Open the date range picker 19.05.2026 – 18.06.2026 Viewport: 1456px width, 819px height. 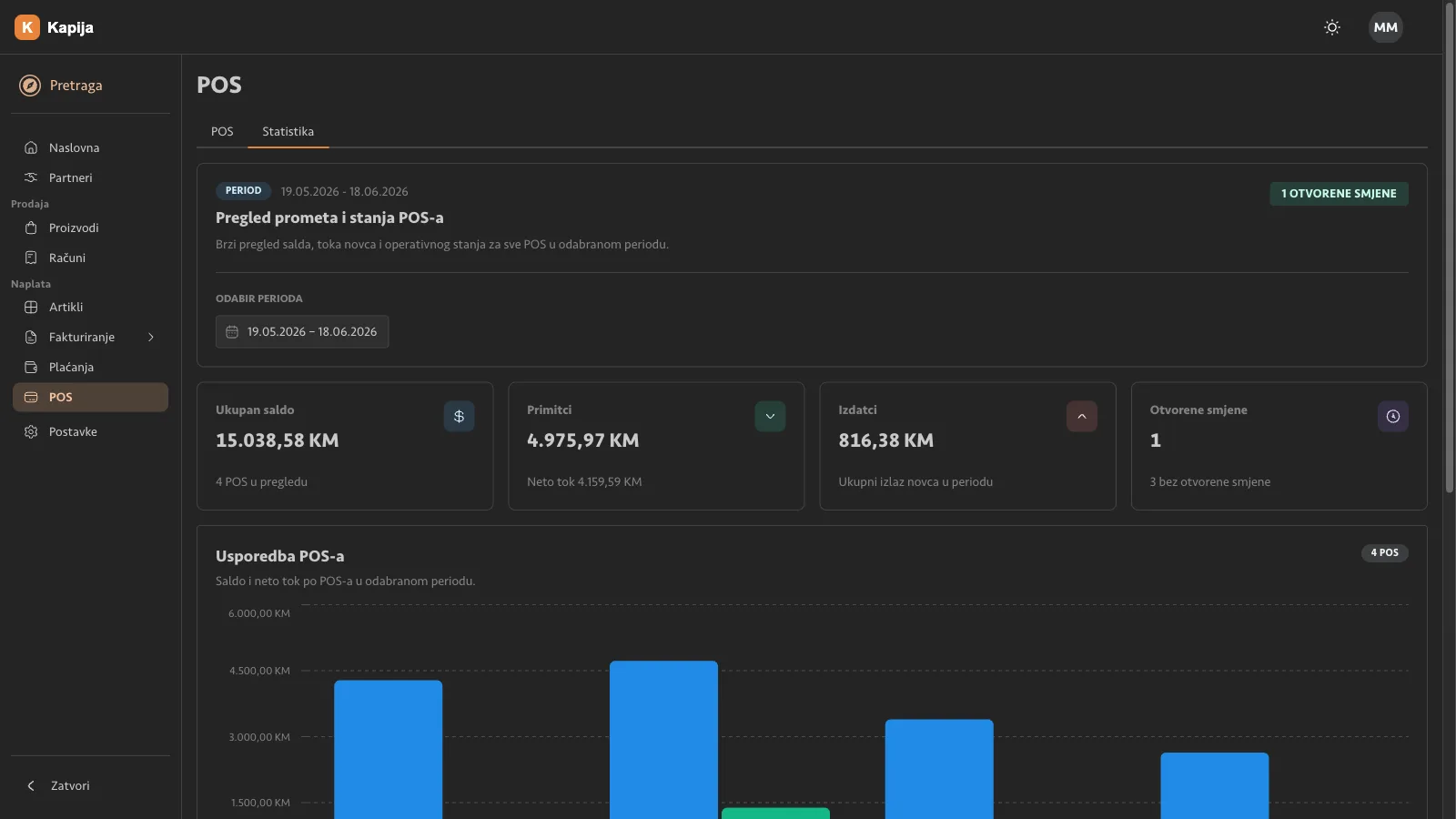coord(302,331)
